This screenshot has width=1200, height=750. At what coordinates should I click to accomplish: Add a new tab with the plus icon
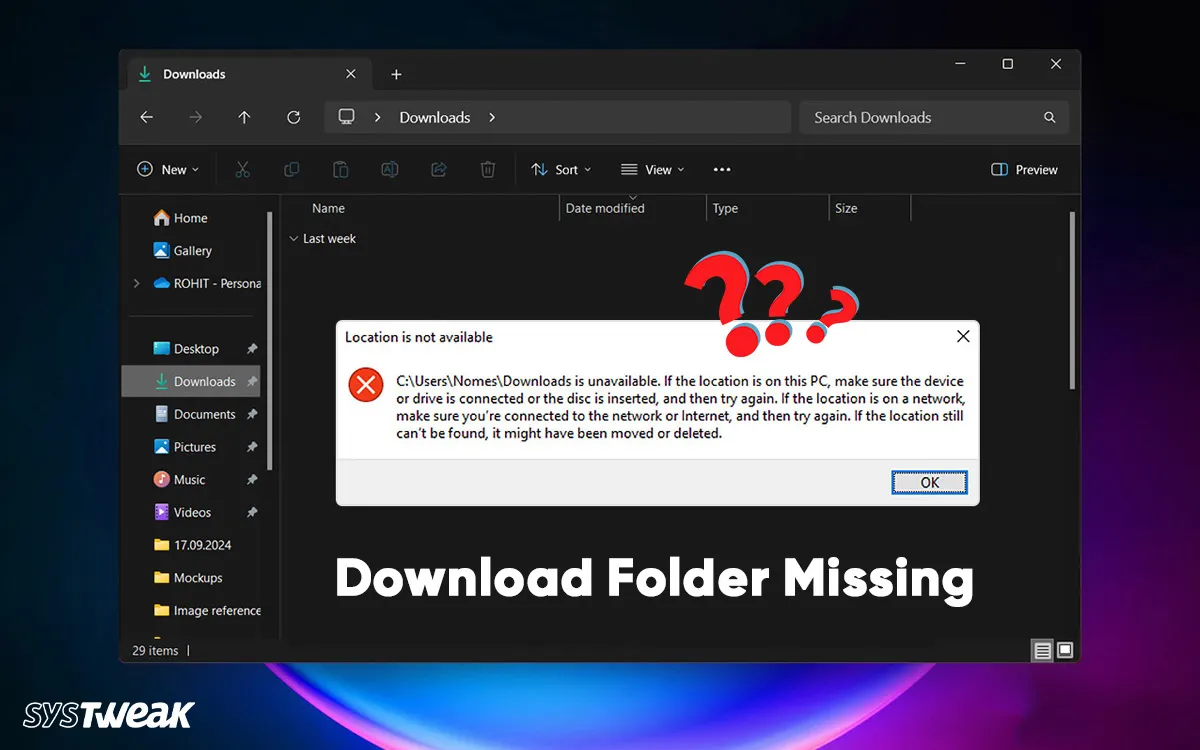pyautogui.click(x=396, y=74)
